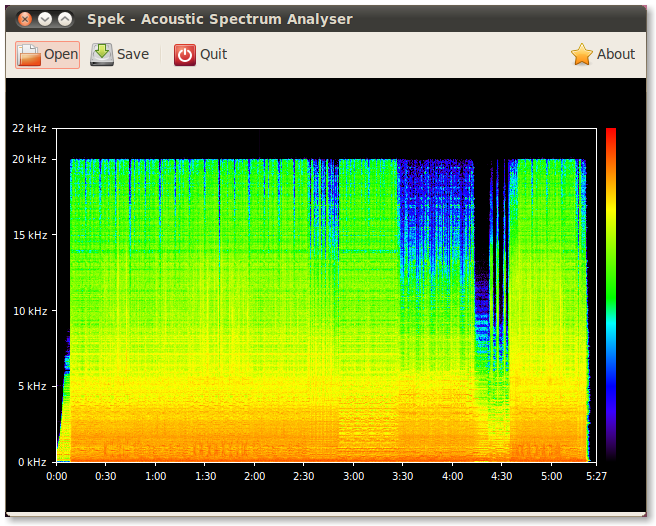
Task: Click the 0:30 time label
Action: tap(105, 477)
